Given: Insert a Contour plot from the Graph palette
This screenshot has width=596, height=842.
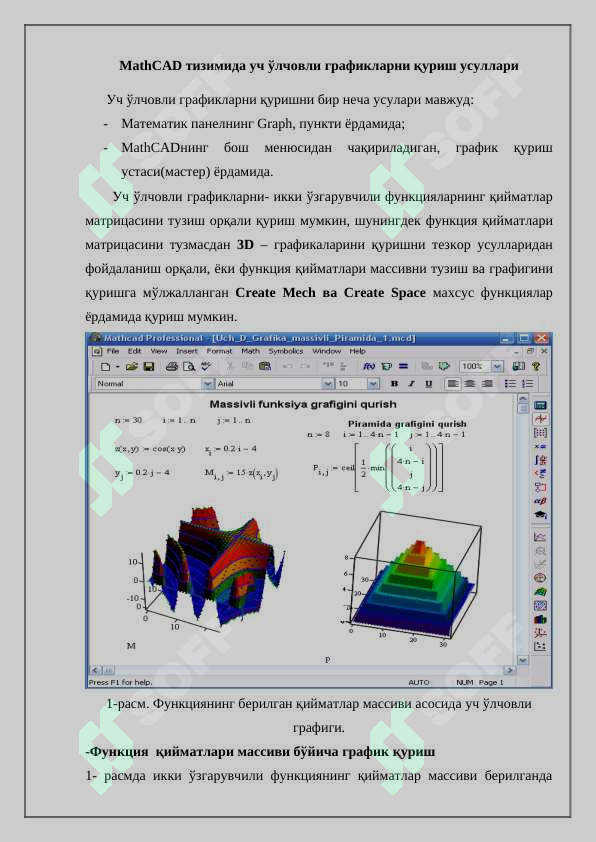Looking at the screenshot, I should click(x=540, y=605).
